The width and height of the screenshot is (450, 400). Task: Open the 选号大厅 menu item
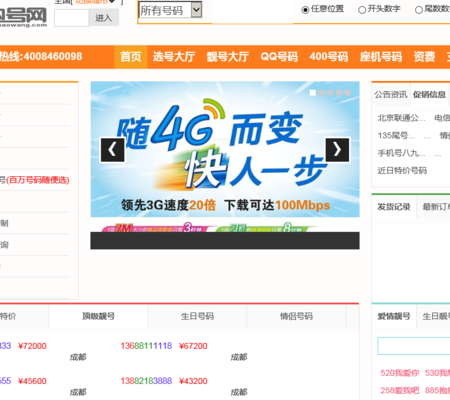[x=174, y=57]
